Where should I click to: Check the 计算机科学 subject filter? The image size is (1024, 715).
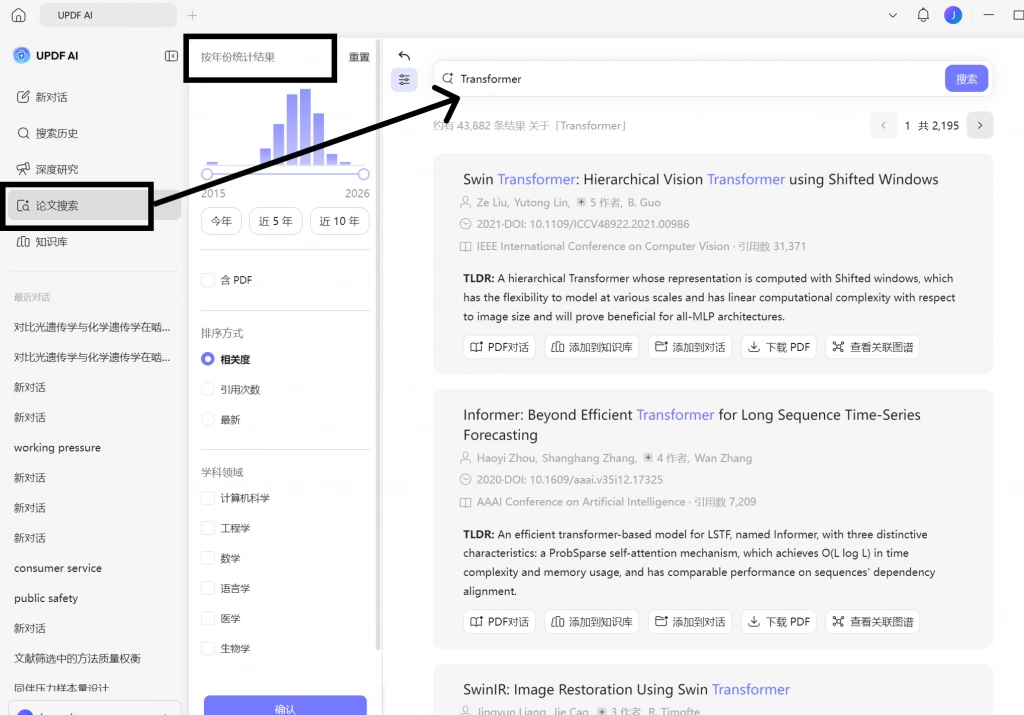(x=208, y=498)
